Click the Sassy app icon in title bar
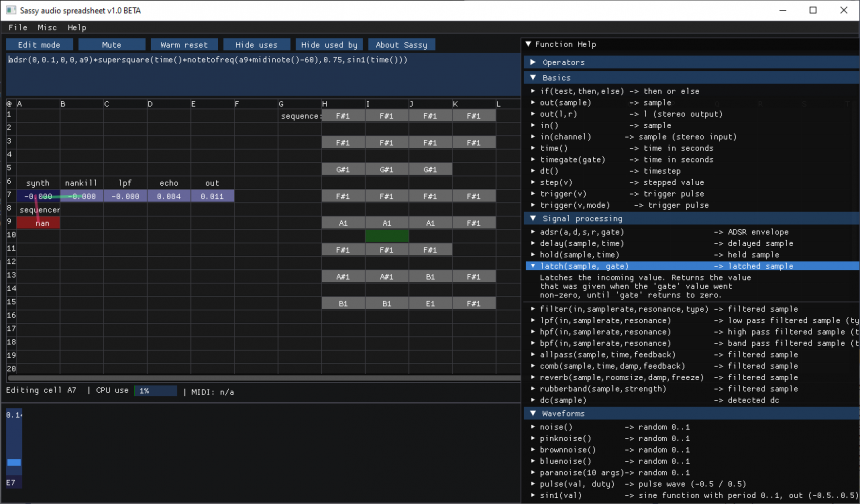Image resolution: width=860 pixels, height=504 pixels. coord(10,9)
